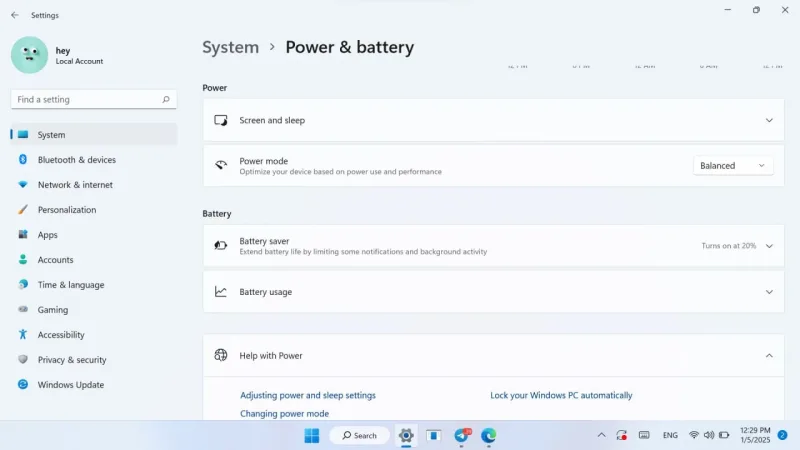Click the Help with Power globe icon

pyautogui.click(x=220, y=355)
